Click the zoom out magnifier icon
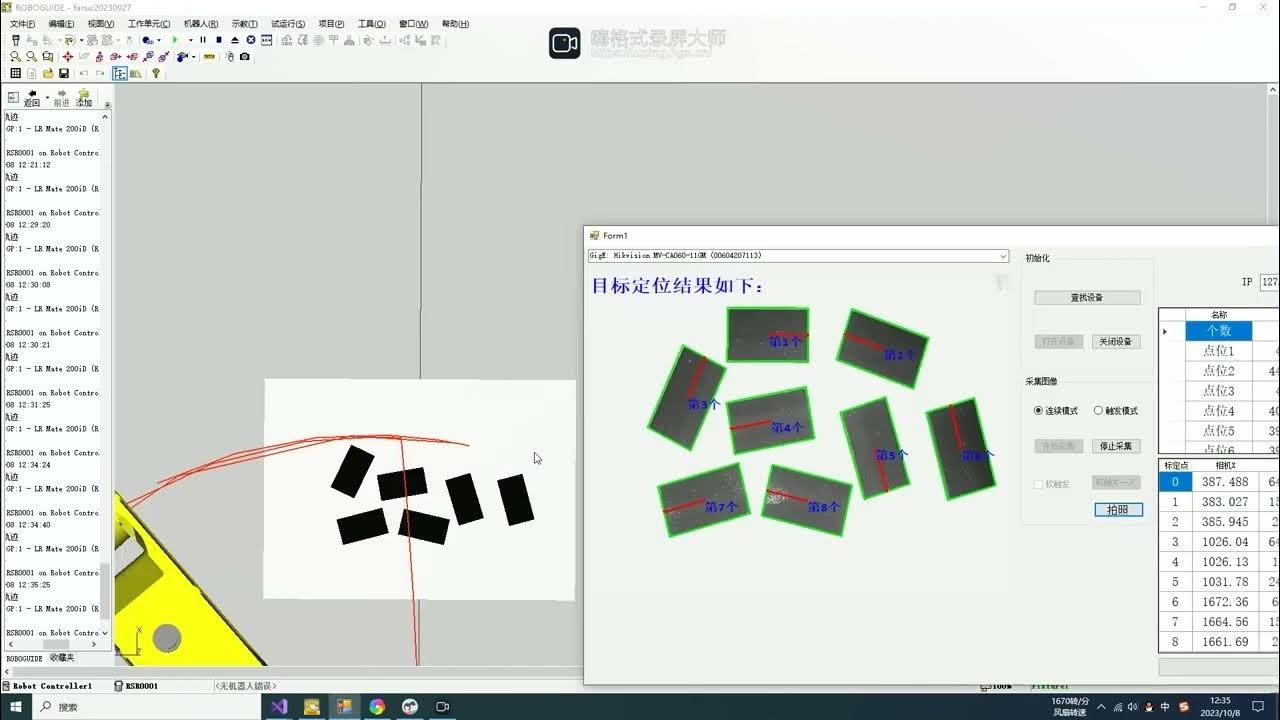Image resolution: width=1280 pixels, height=720 pixels. [31, 56]
